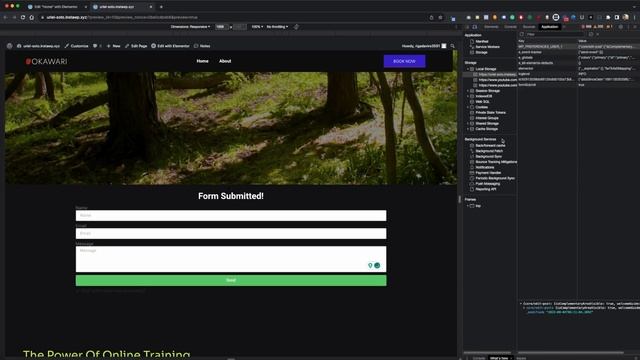Viewport: 640px width, 360px height.
Task: Click the green Send button
Action: click(231, 280)
